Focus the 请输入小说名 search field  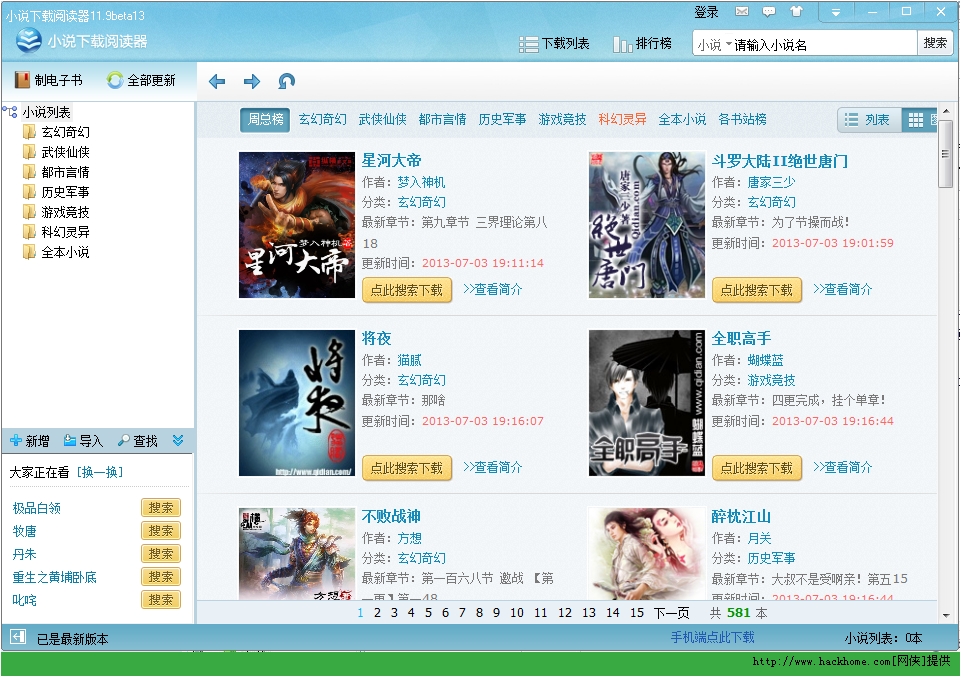tap(824, 45)
